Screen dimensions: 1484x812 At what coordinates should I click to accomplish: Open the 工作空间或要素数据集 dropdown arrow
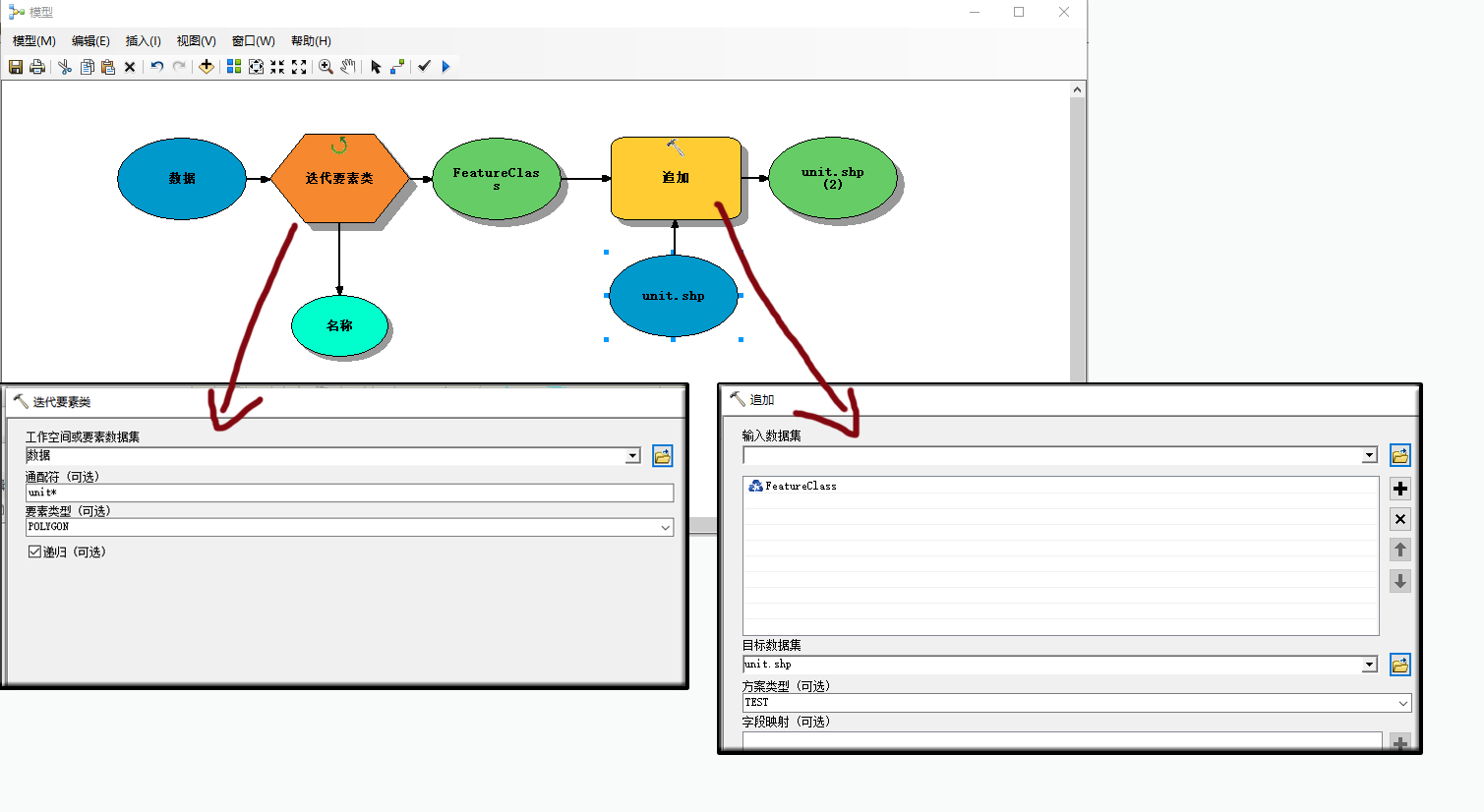click(x=633, y=456)
